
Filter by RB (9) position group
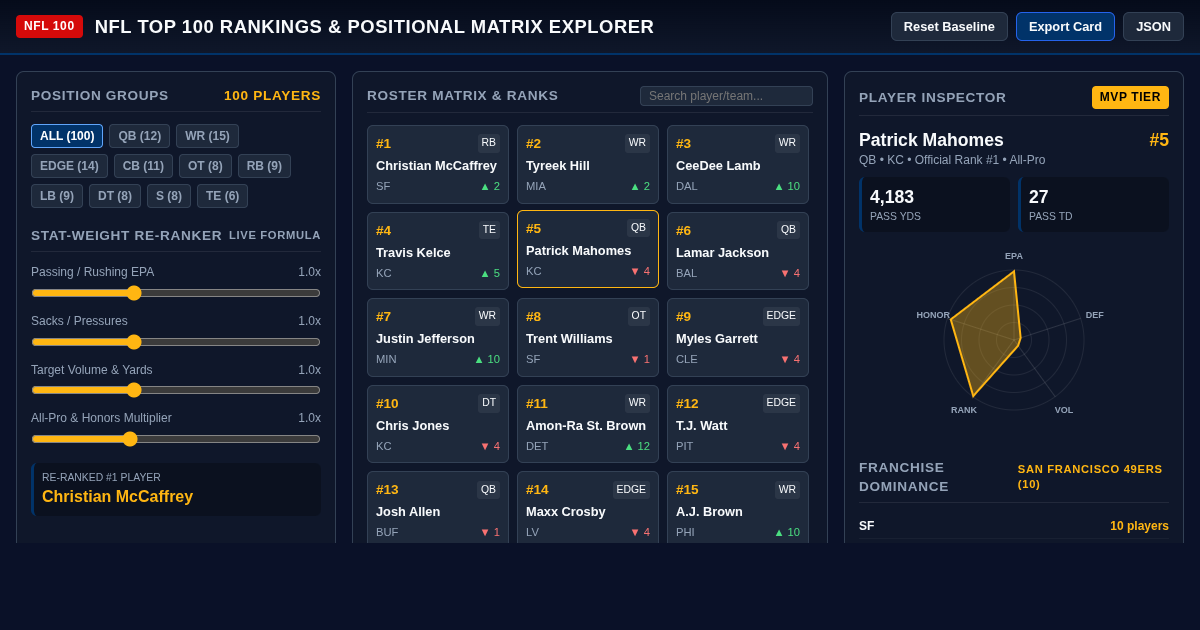[x=264, y=166]
